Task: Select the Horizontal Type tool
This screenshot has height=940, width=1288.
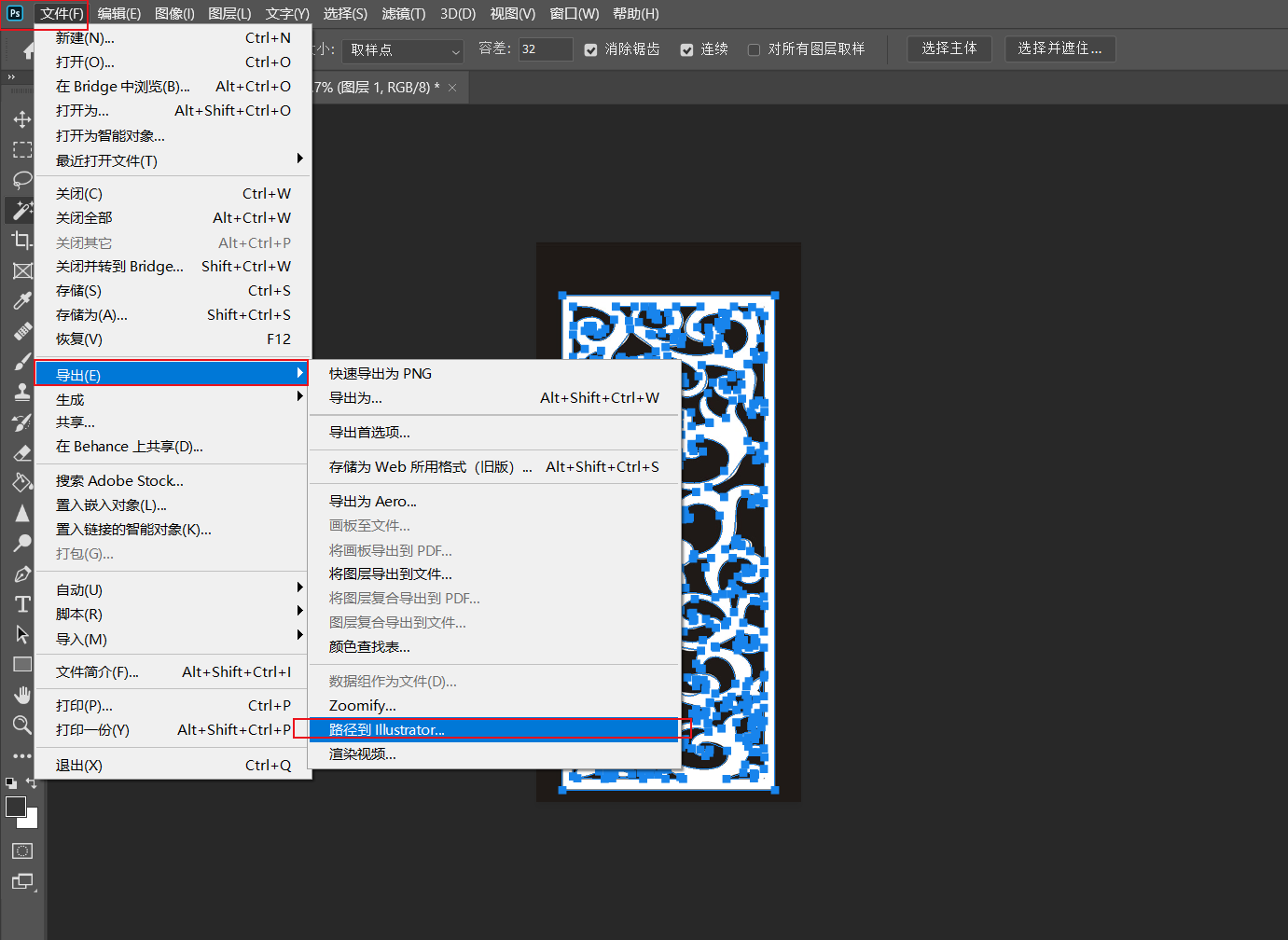Action: [22, 604]
